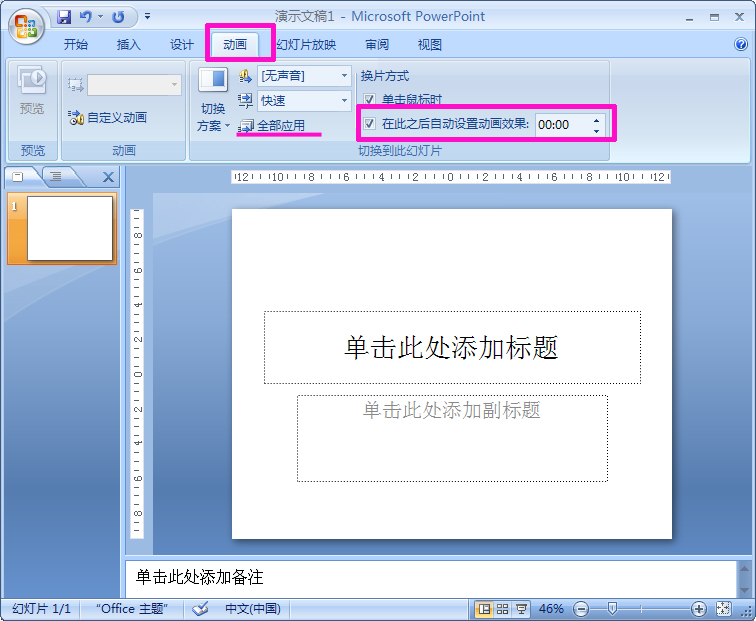Start slide show from status bar icon
The width and height of the screenshot is (756, 621).
tap(521, 609)
